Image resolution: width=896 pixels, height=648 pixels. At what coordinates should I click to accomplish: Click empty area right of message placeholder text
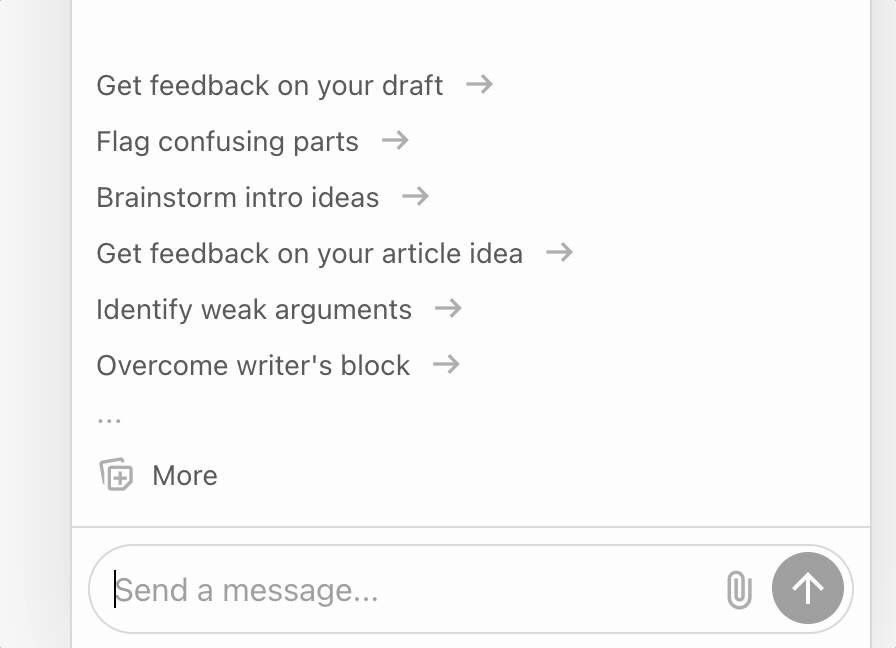coord(550,590)
